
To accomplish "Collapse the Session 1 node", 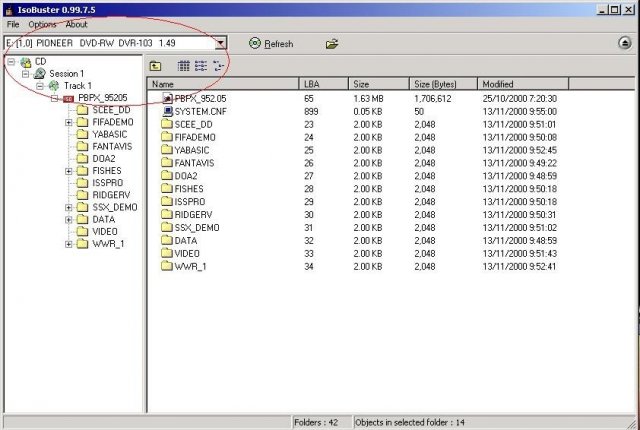I will click(x=25, y=74).
